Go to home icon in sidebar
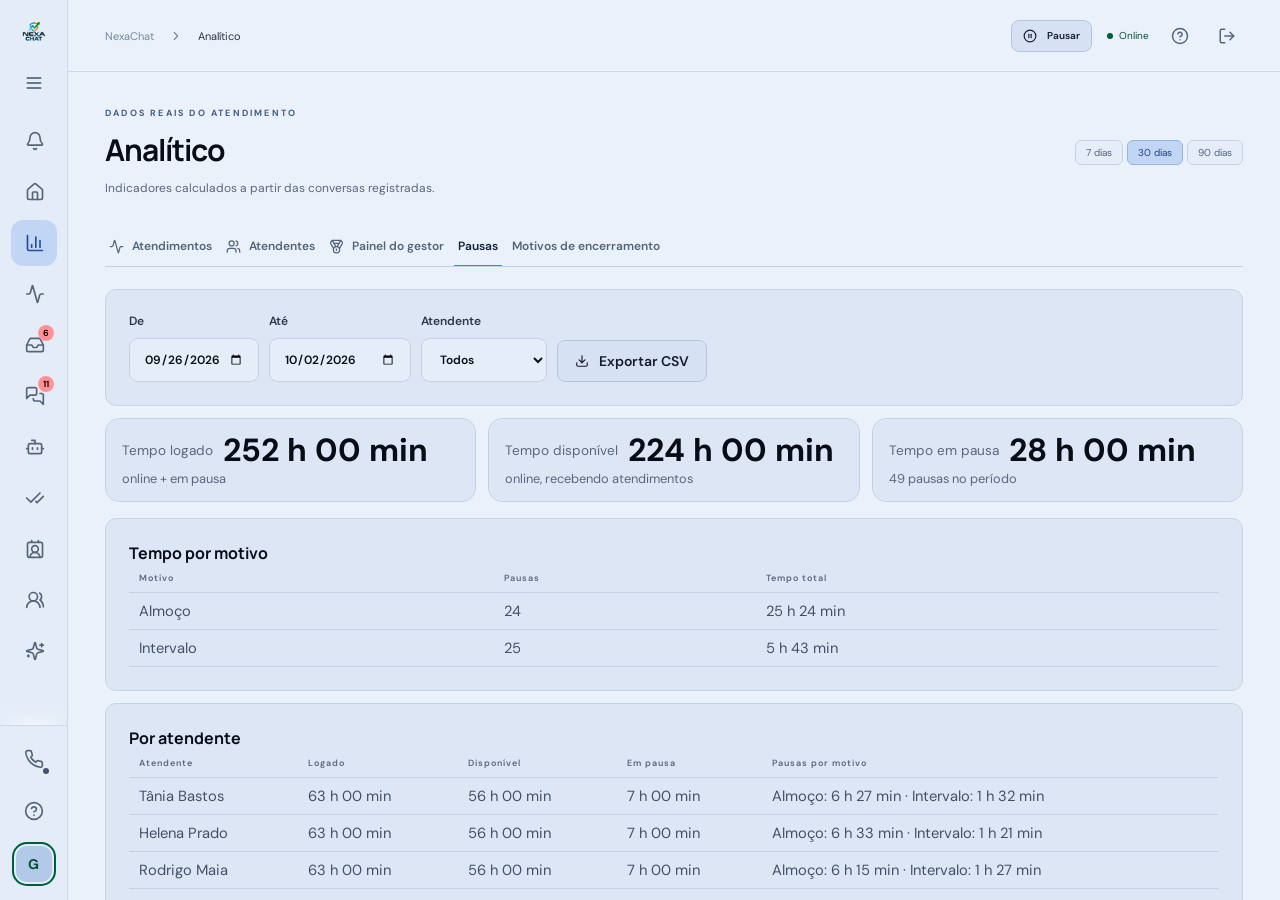 [34, 192]
